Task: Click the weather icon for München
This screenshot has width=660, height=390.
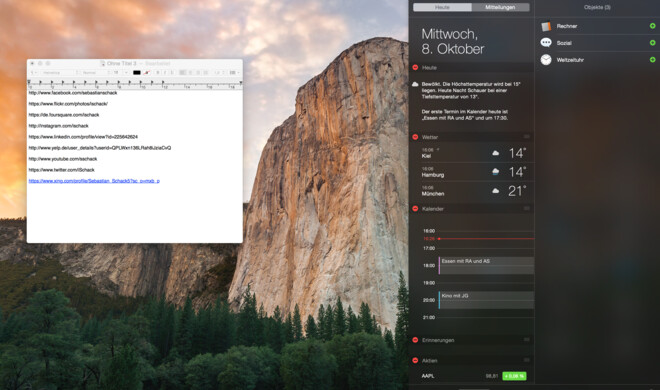Action: [496, 191]
